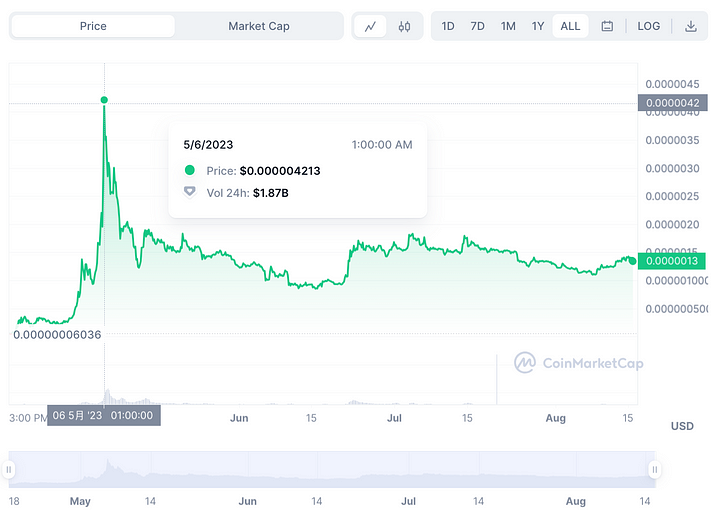Viewport: 720px width, 517px height.
Task: Set time range to 1M
Action: (x=508, y=26)
